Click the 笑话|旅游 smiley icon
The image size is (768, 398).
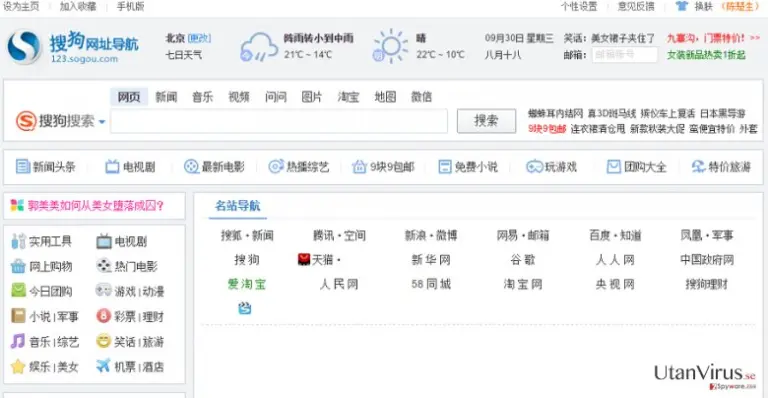pyautogui.click(x=103, y=341)
